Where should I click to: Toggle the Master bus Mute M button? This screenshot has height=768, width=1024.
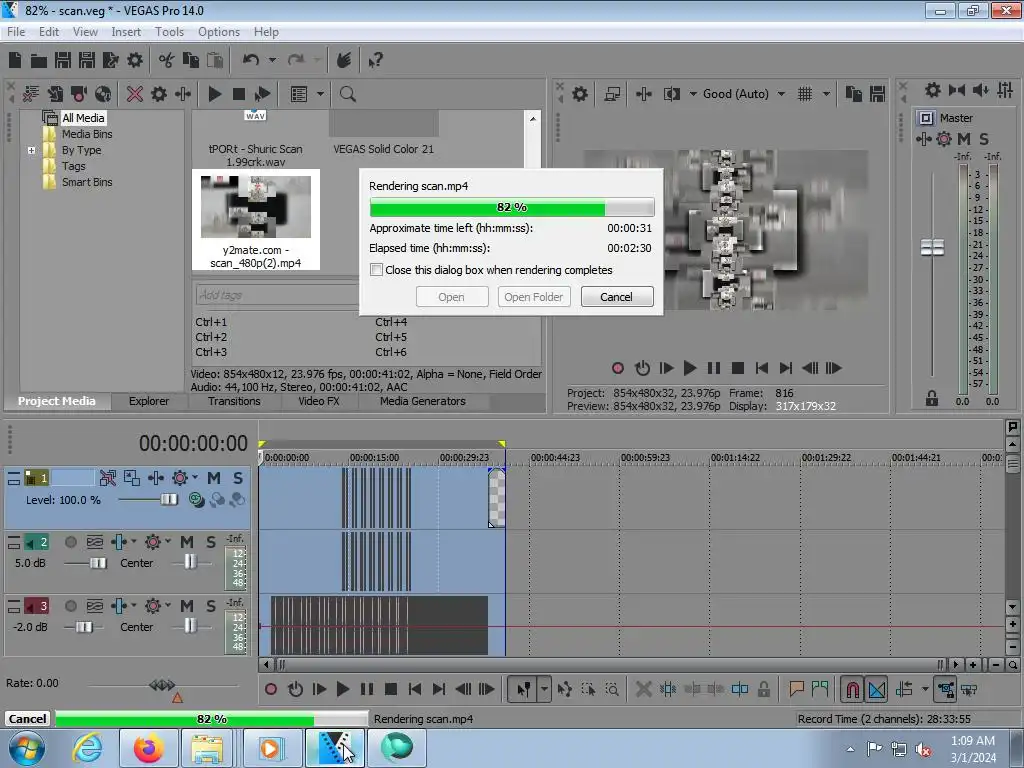coord(963,138)
